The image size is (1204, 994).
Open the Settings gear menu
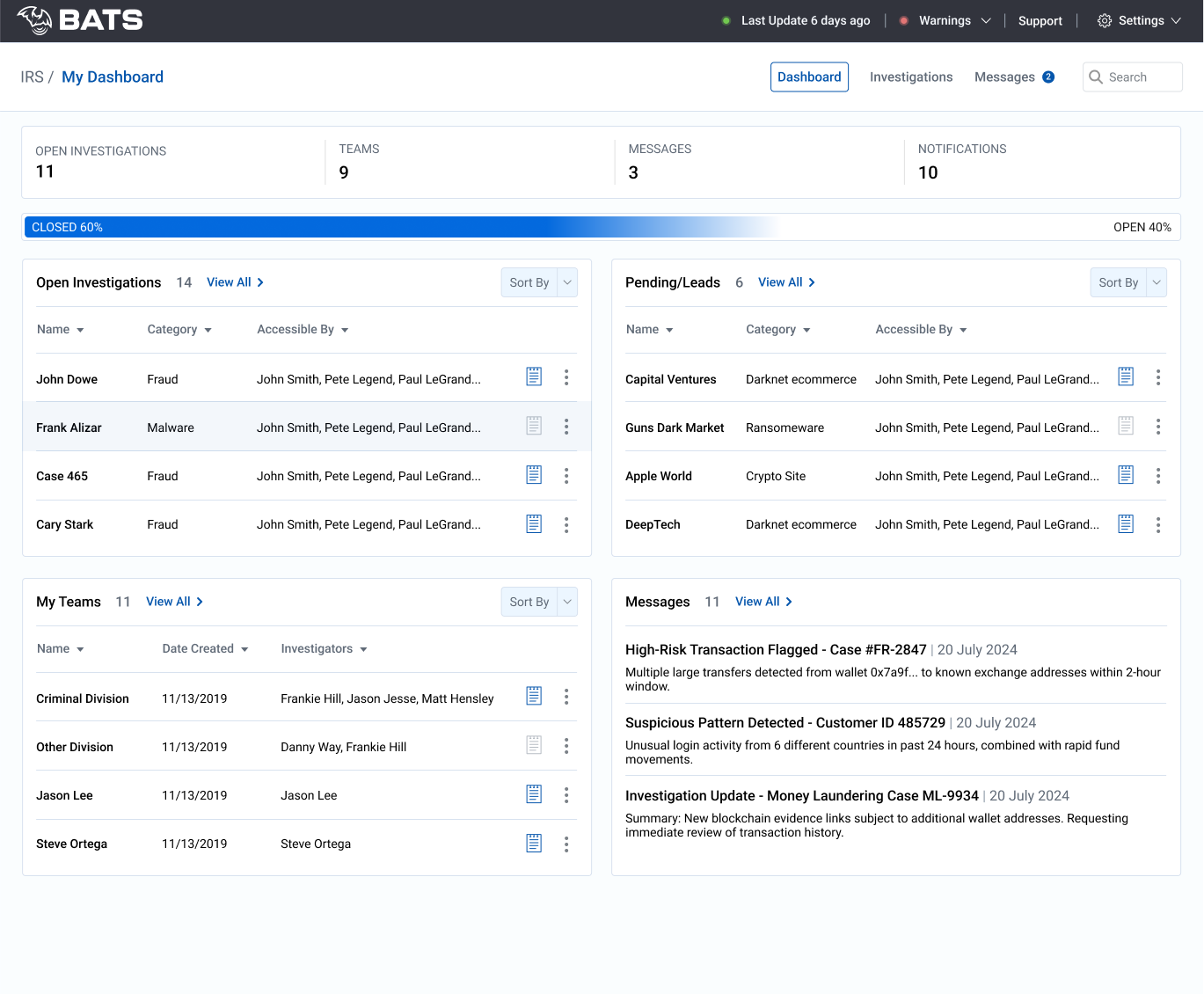pyautogui.click(x=1139, y=20)
